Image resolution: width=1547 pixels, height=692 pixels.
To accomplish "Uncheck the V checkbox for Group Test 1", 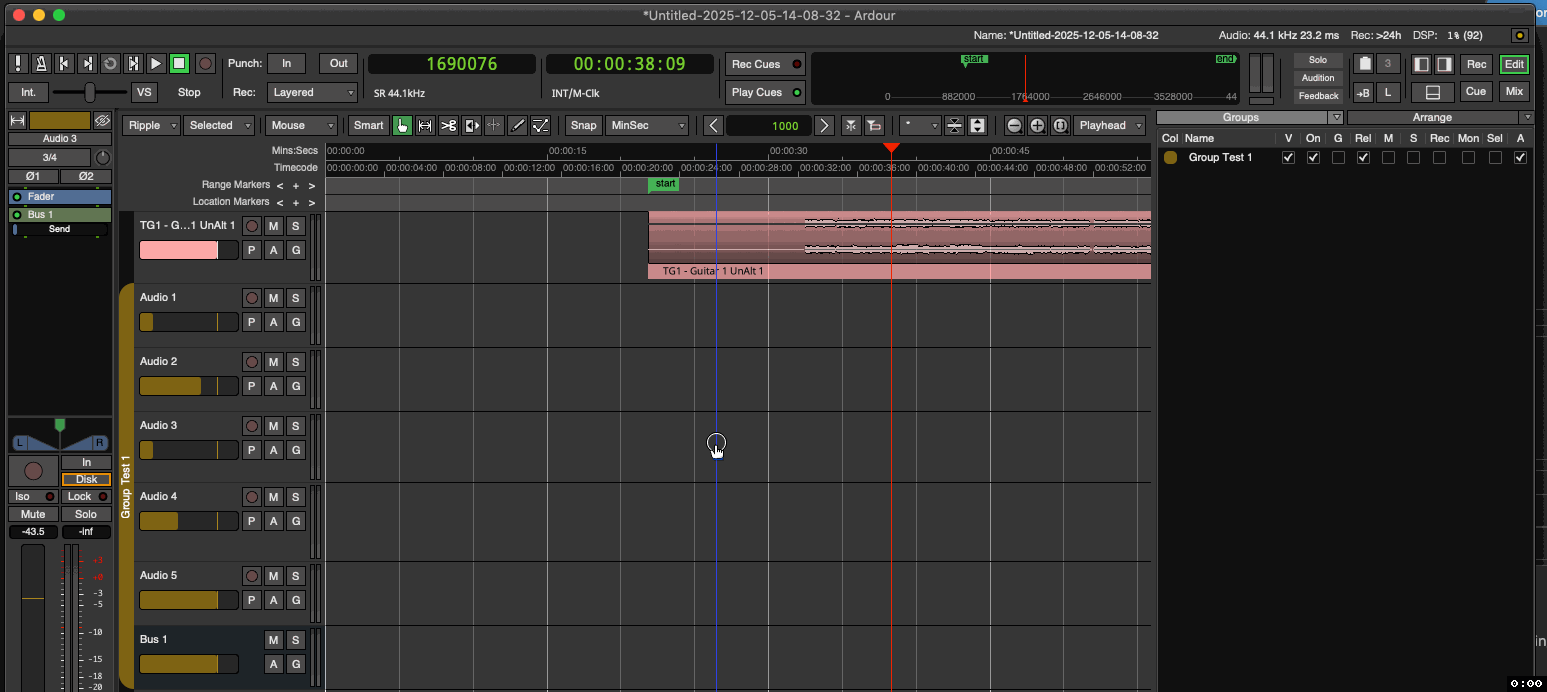I will (x=1288, y=158).
